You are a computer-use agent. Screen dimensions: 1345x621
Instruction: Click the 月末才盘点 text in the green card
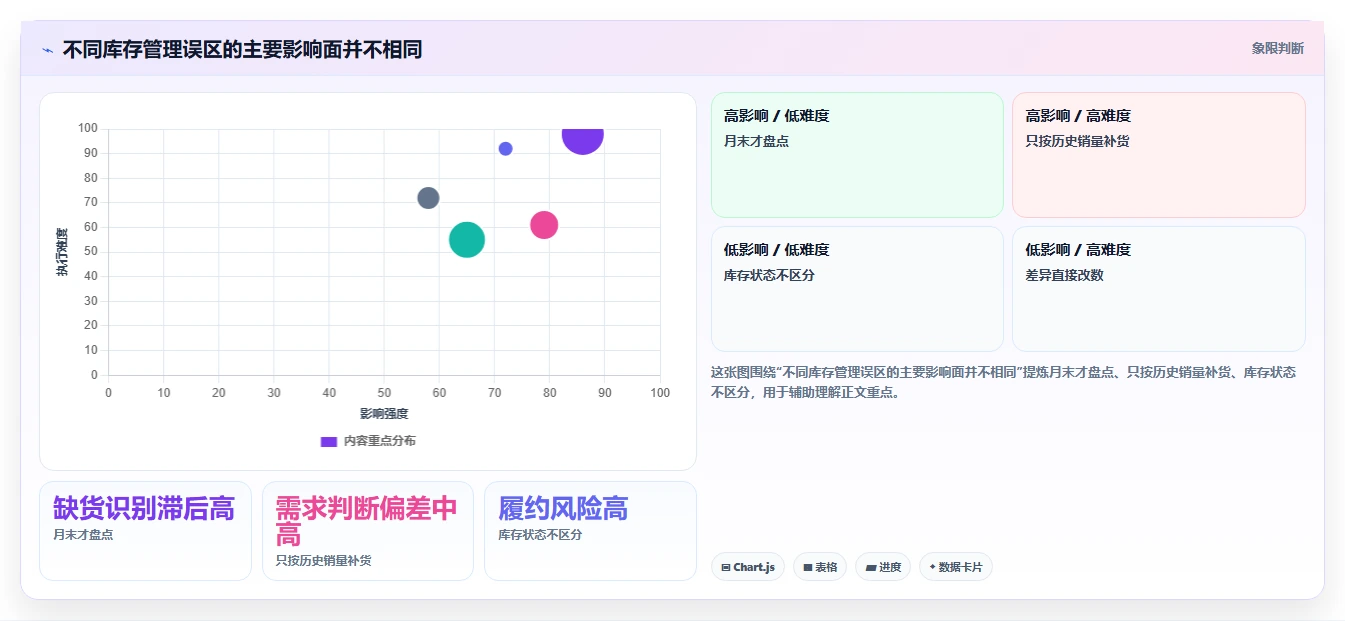756,141
